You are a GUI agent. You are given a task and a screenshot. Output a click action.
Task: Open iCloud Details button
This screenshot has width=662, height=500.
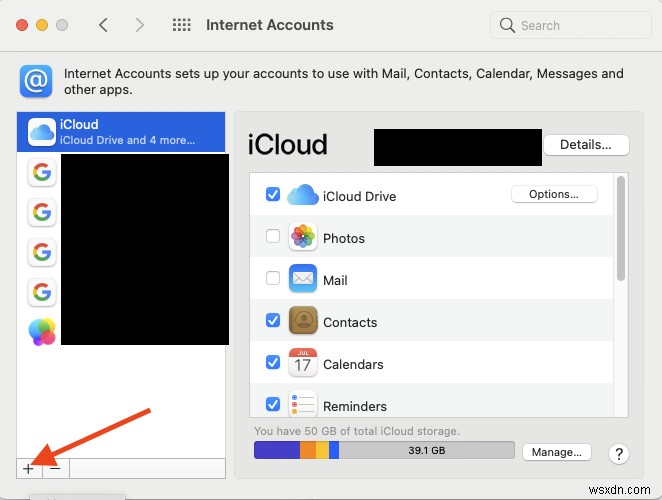tap(586, 145)
